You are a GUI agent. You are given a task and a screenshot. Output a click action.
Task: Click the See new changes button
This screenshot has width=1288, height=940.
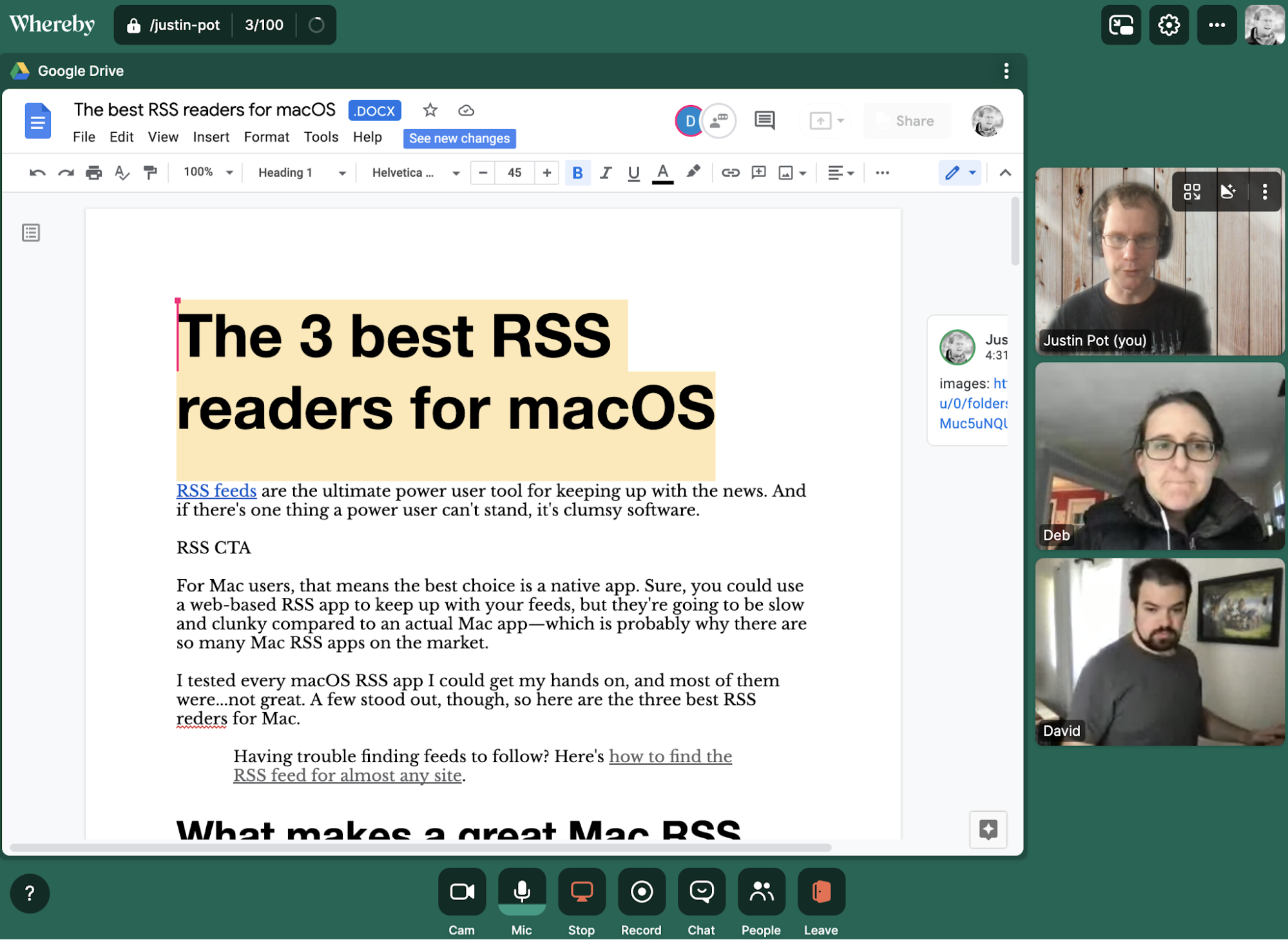[459, 138]
